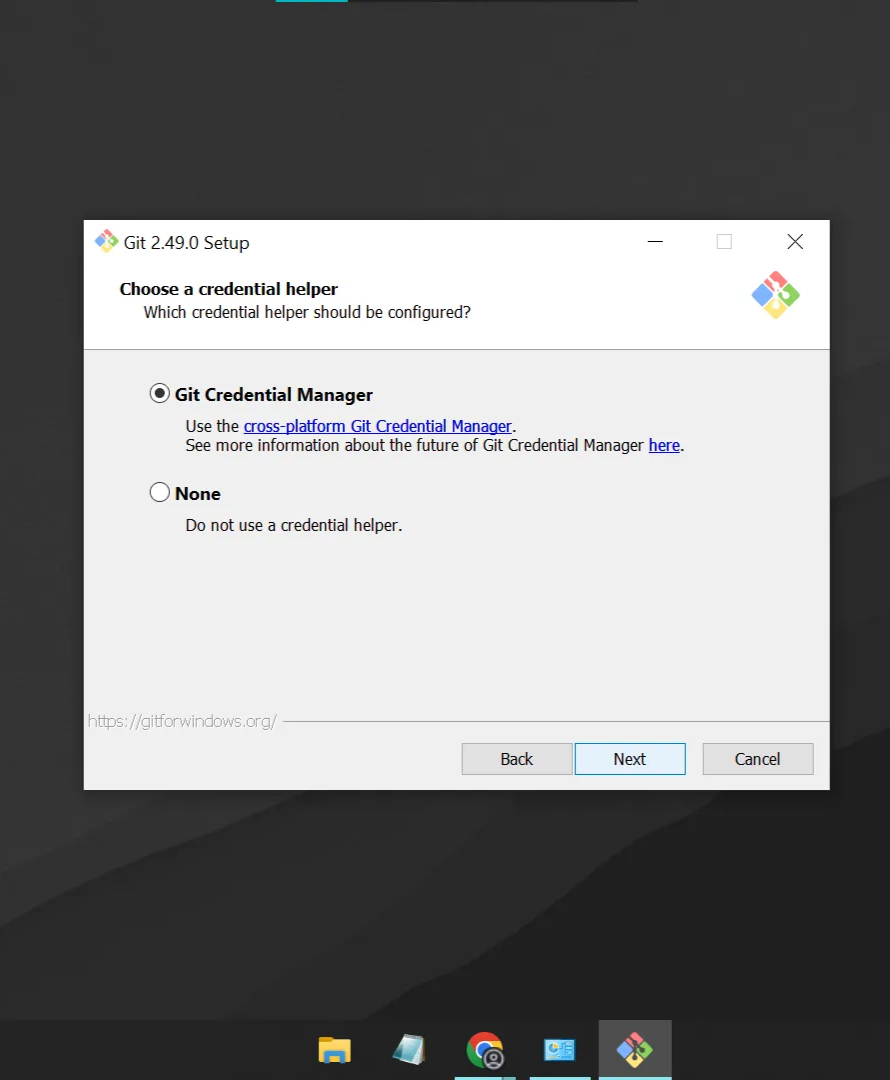Viewport: 890px width, 1080px height.
Task: Switch to Chrome from the taskbar
Action: click(x=485, y=1050)
